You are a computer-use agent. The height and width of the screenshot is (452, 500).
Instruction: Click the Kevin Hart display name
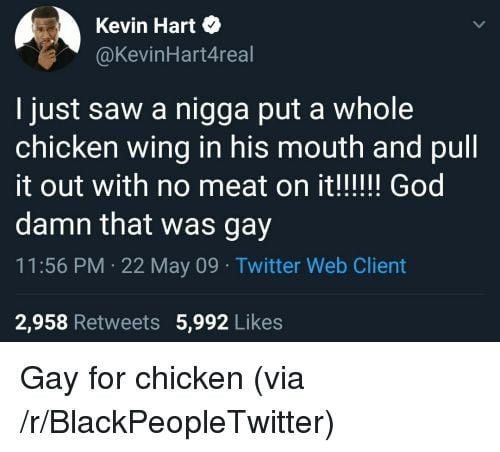coord(146,26)
